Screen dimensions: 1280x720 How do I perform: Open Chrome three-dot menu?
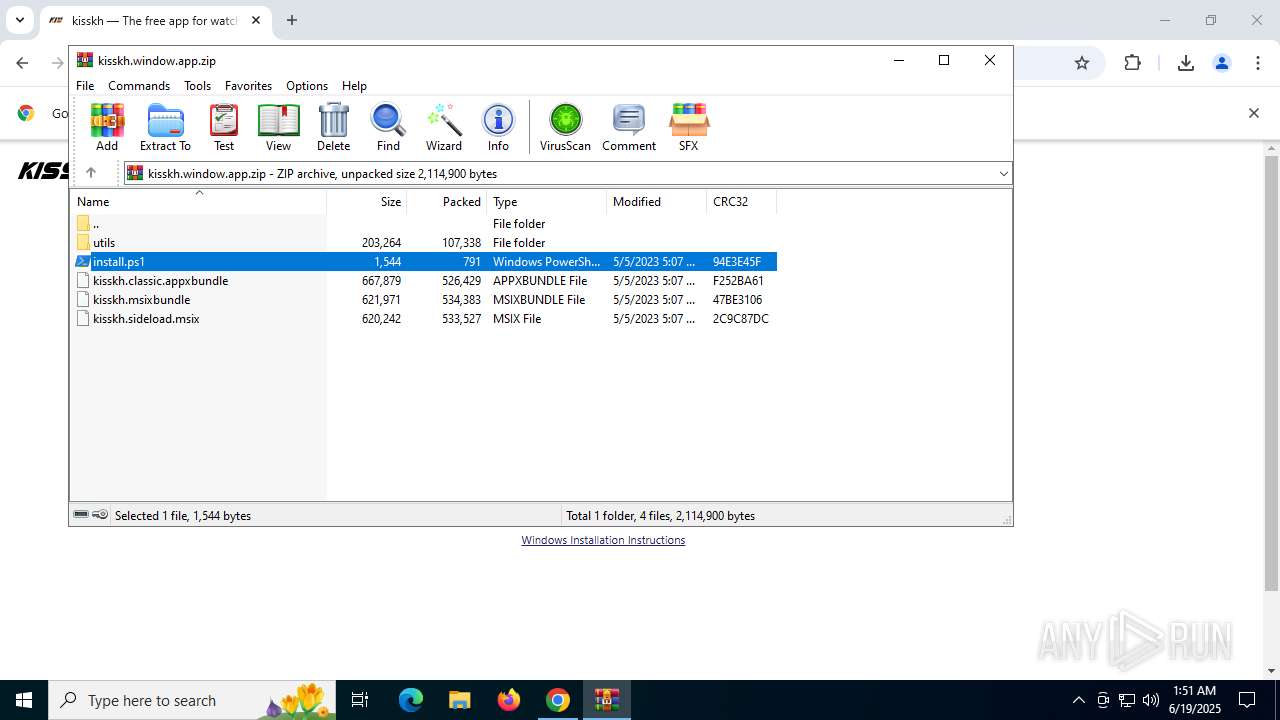1258,63
